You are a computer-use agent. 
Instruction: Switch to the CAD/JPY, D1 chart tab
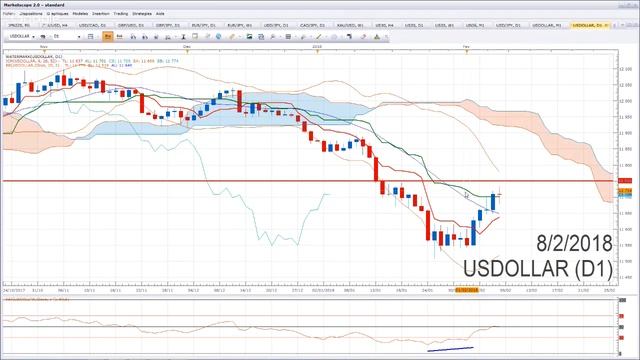click(x=312, y=25)
